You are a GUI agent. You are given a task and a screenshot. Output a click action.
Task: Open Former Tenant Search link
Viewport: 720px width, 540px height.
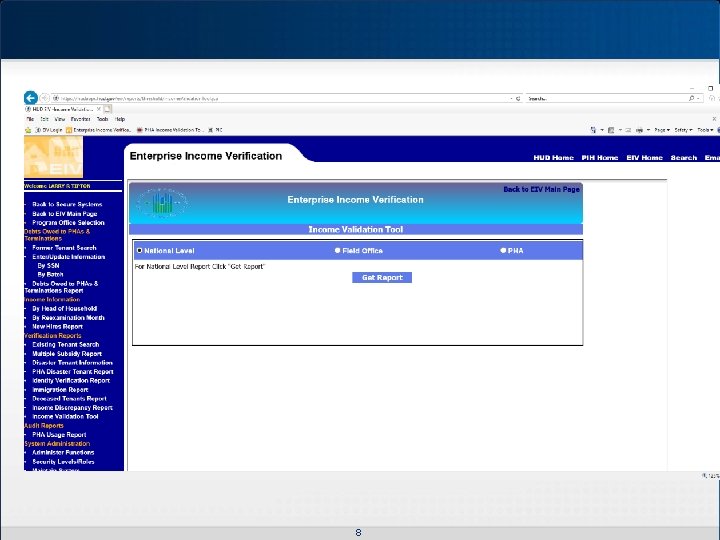(x=64, y=248)
